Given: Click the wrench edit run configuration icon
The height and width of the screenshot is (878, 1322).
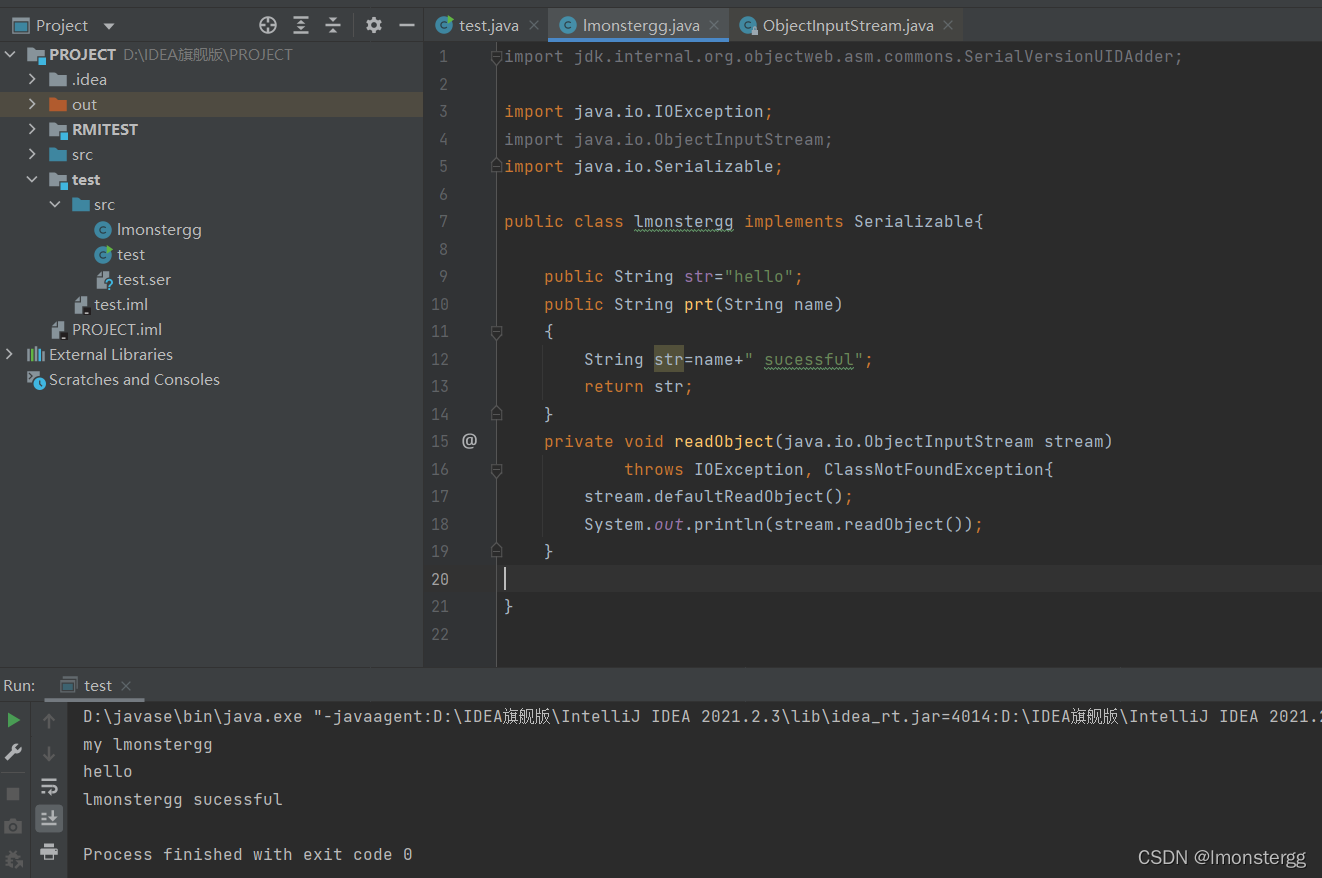Looking at the screenshot, I should click(x=14, y=752).
